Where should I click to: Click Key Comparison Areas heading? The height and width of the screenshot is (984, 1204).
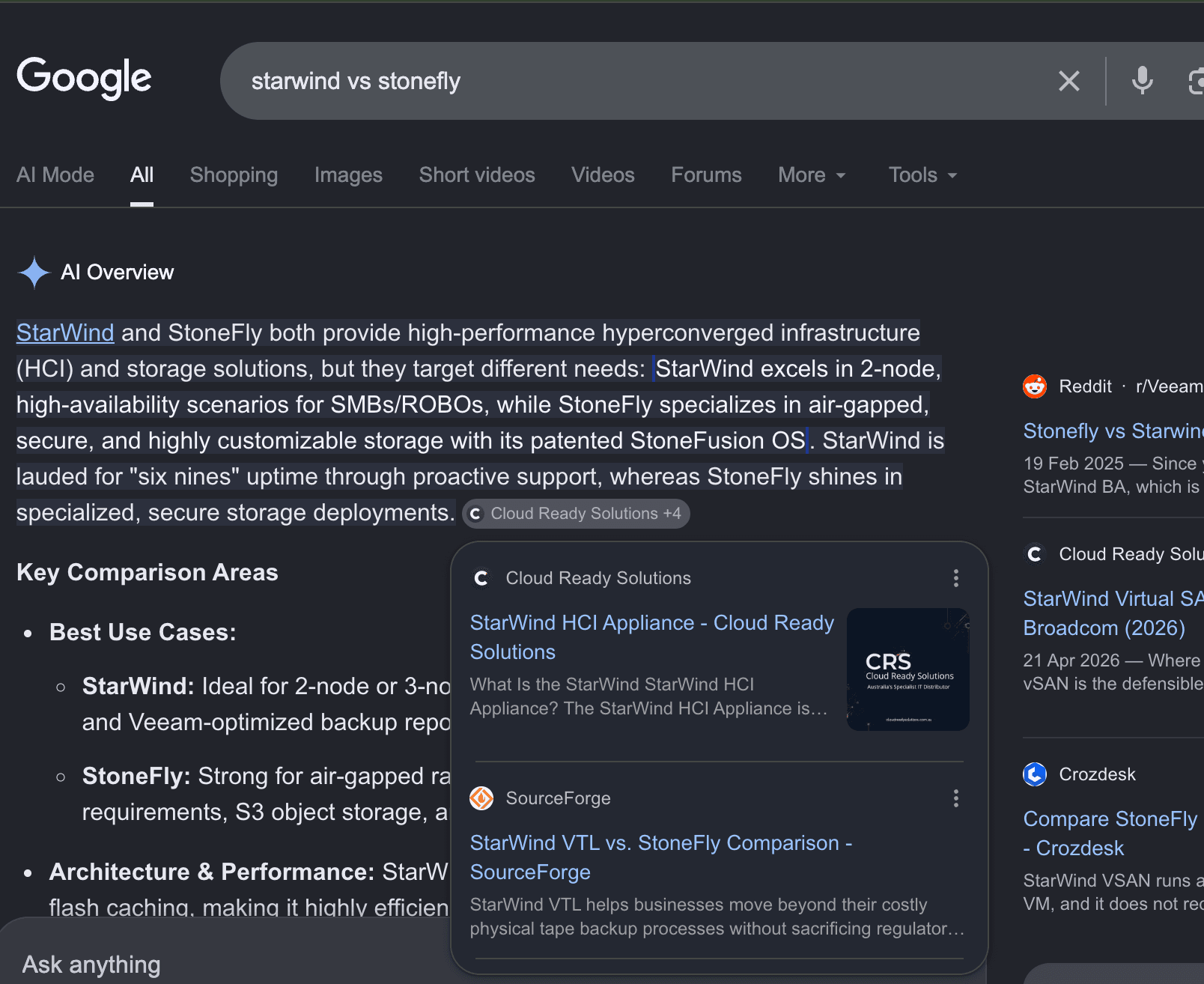(148, 572)
